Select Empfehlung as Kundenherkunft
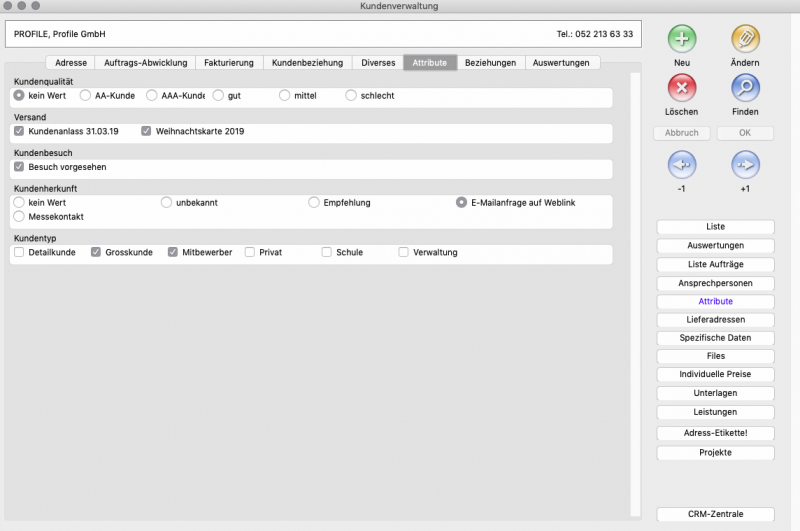800x531 pixels. point(314,203)
